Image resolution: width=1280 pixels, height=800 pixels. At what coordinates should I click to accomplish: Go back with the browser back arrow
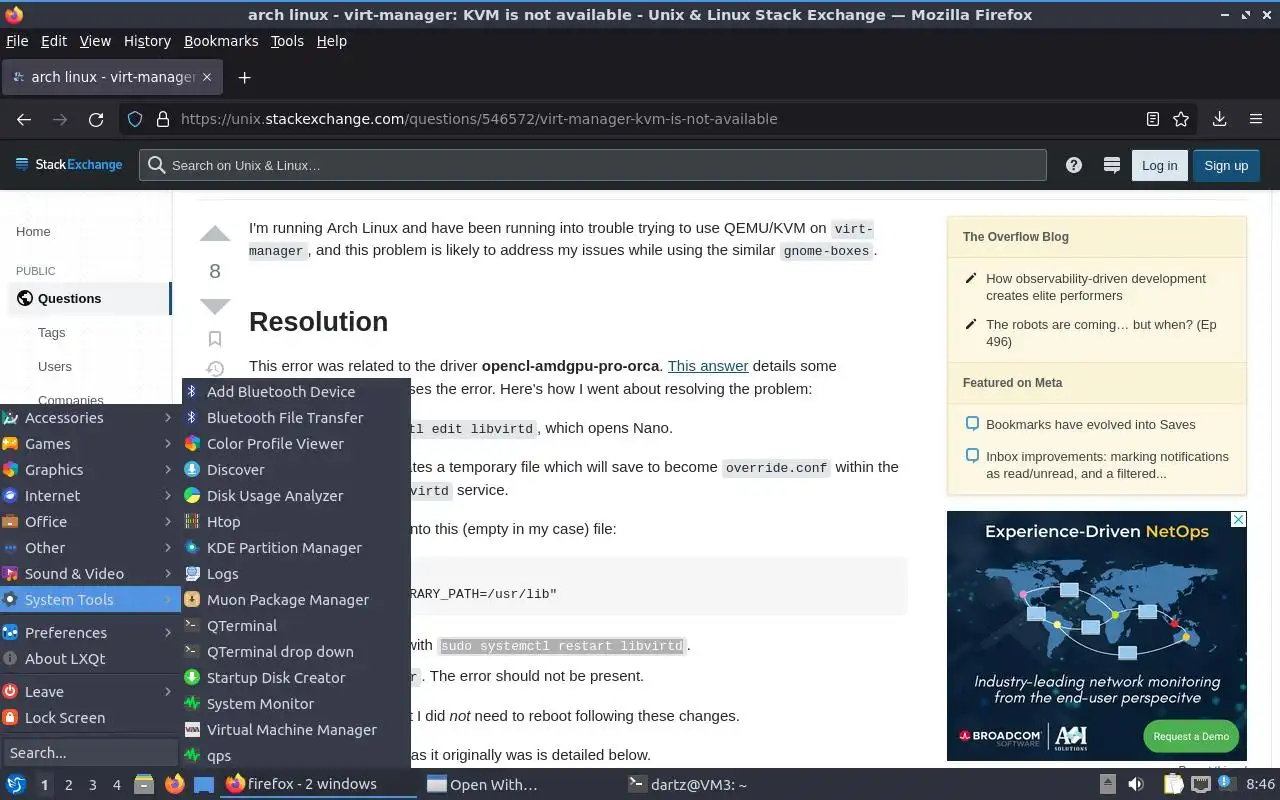[x=24, y=119]
